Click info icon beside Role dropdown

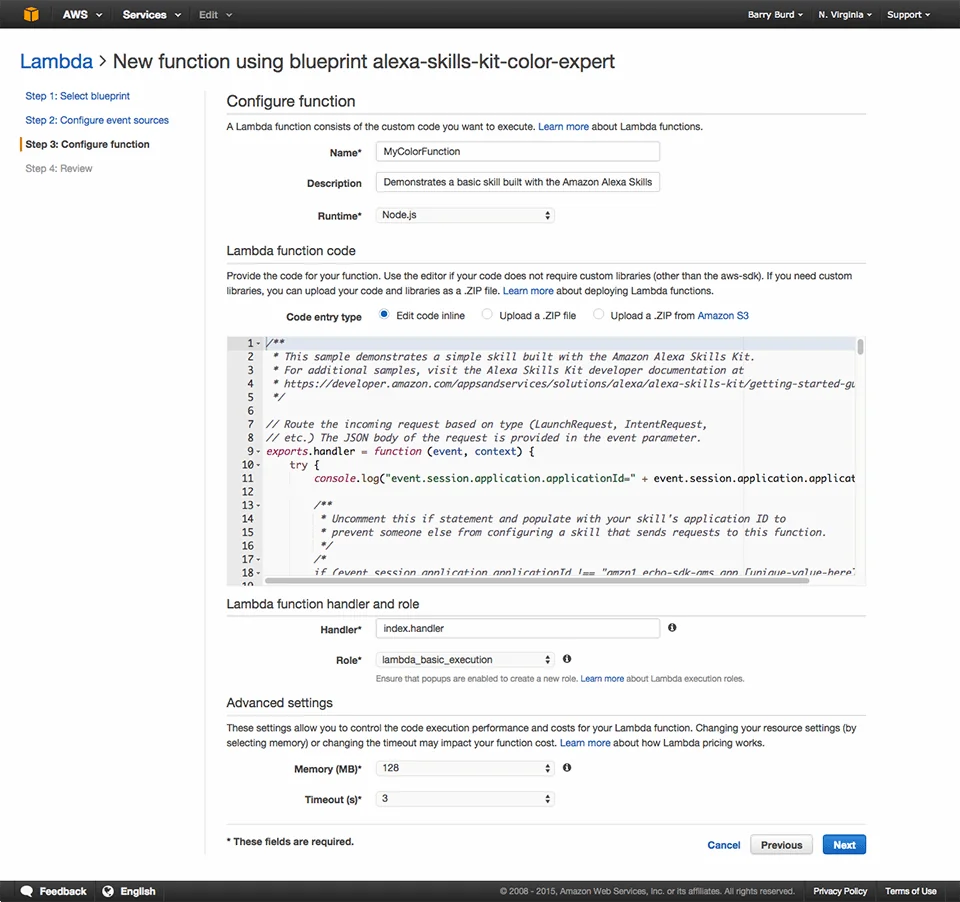click(x=567, y=659)
